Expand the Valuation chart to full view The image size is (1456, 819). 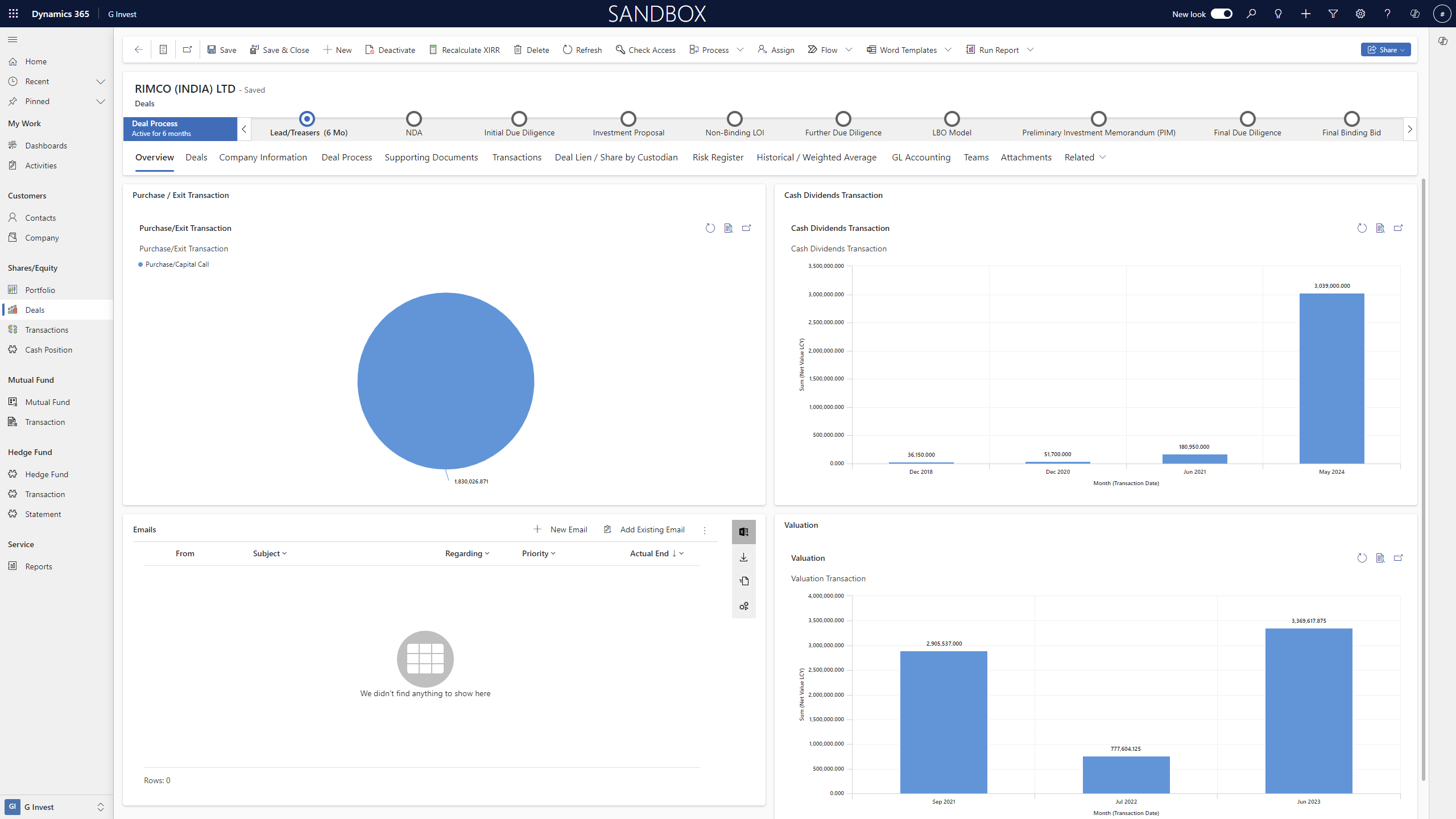tap(1398, 558)
